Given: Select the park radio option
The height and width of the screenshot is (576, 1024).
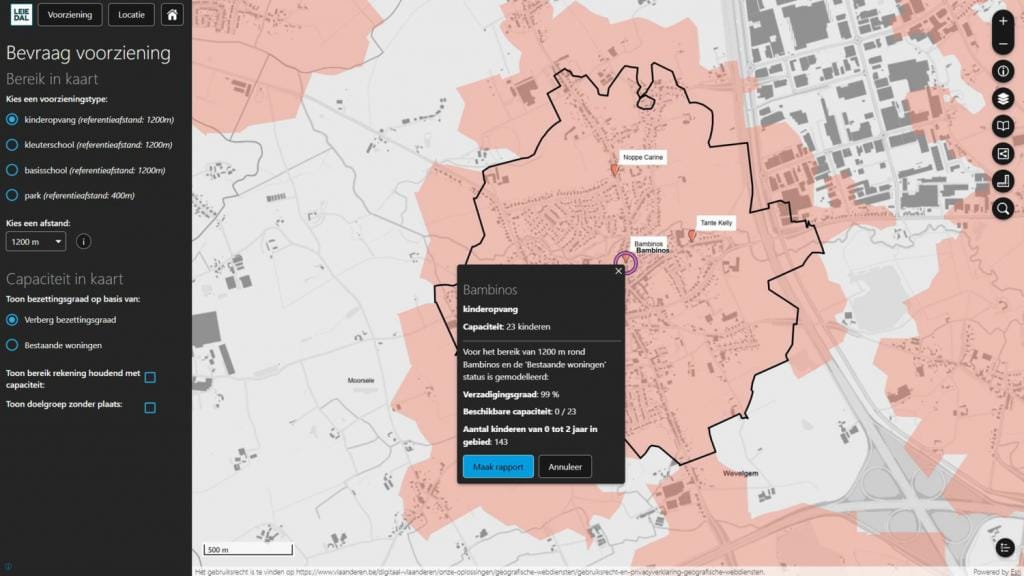Looking at the screenshot, I should 12,195.
